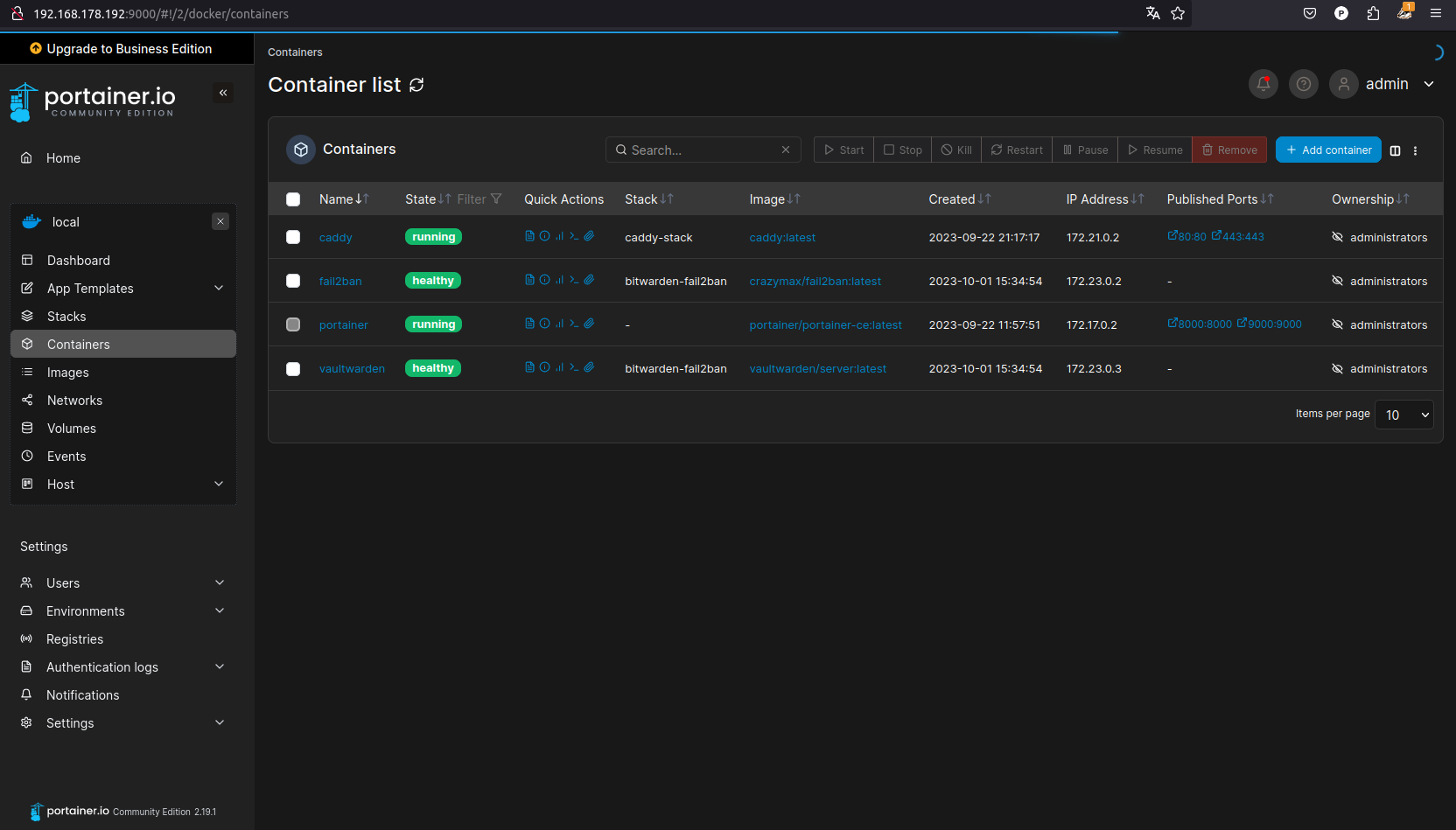Toggle the select-all containers checkbox
1456x830 pixels.
point(293,199)
